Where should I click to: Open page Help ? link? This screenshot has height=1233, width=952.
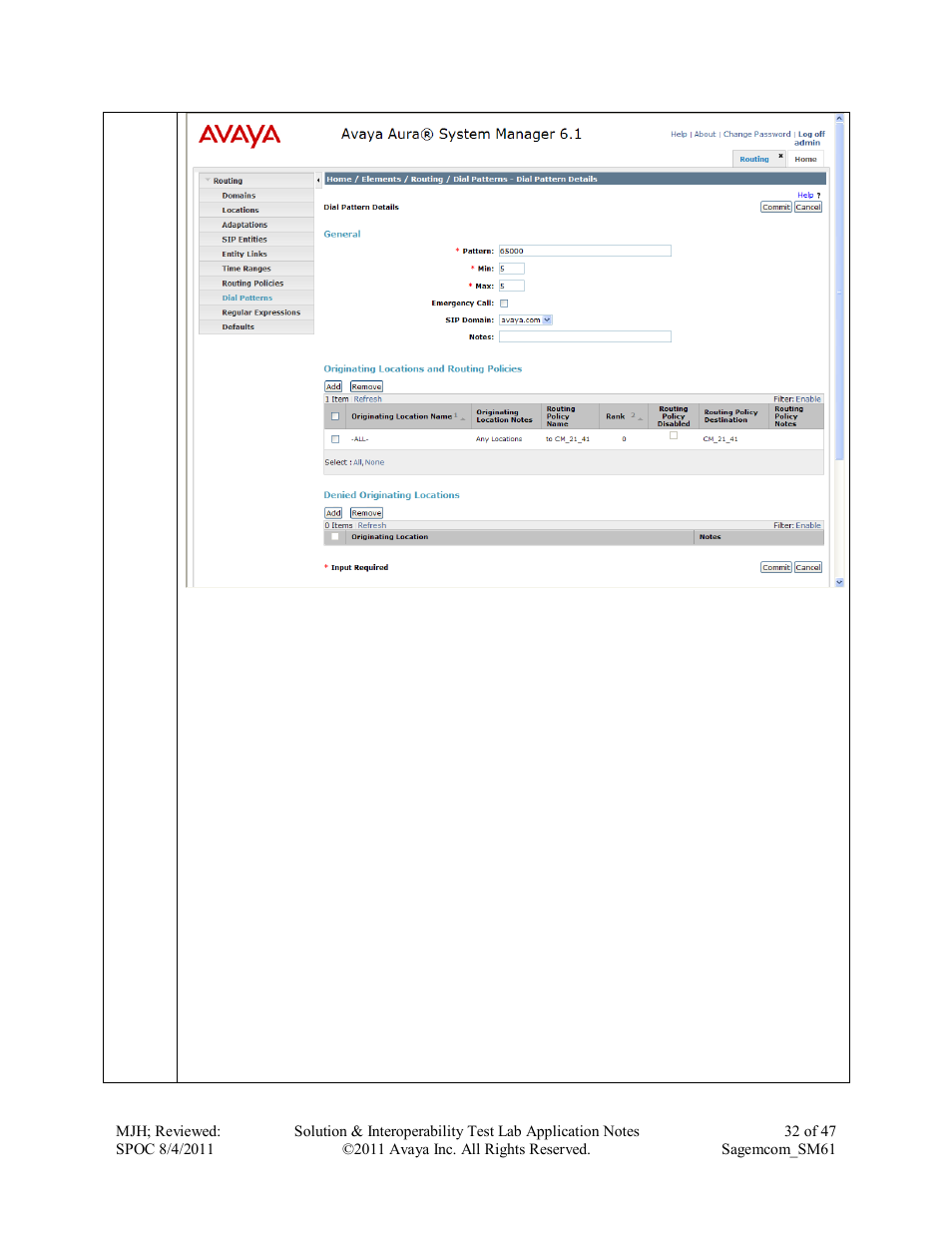tap(808, 196)
